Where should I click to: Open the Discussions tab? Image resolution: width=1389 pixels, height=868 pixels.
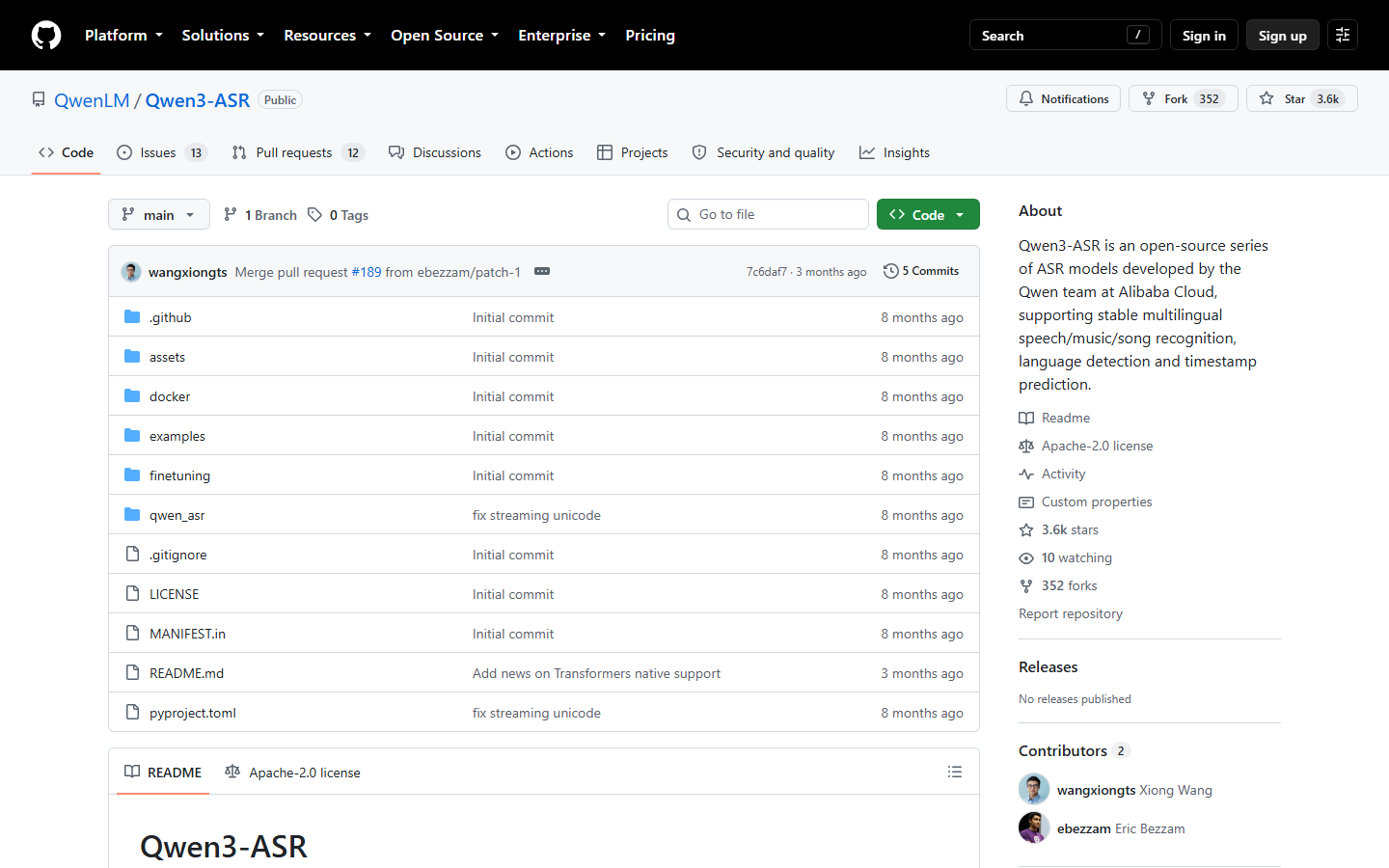point(435,152)
